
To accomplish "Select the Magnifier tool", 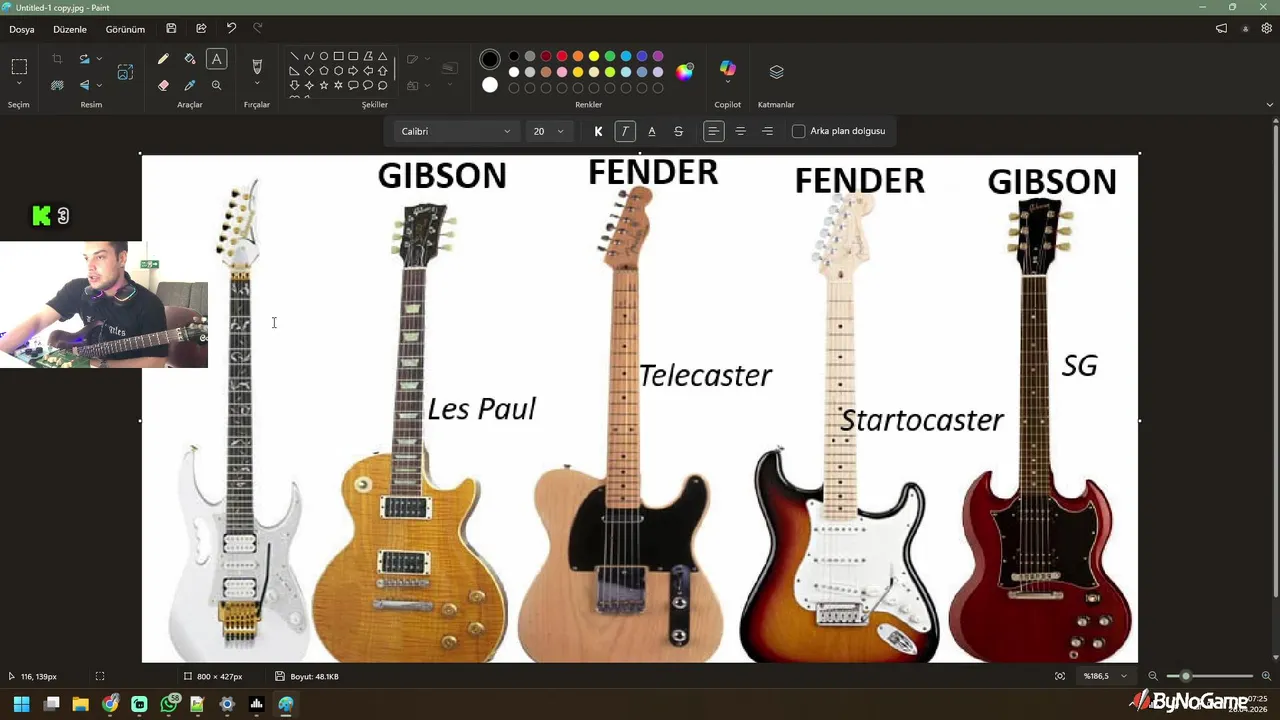I will 216,85.
